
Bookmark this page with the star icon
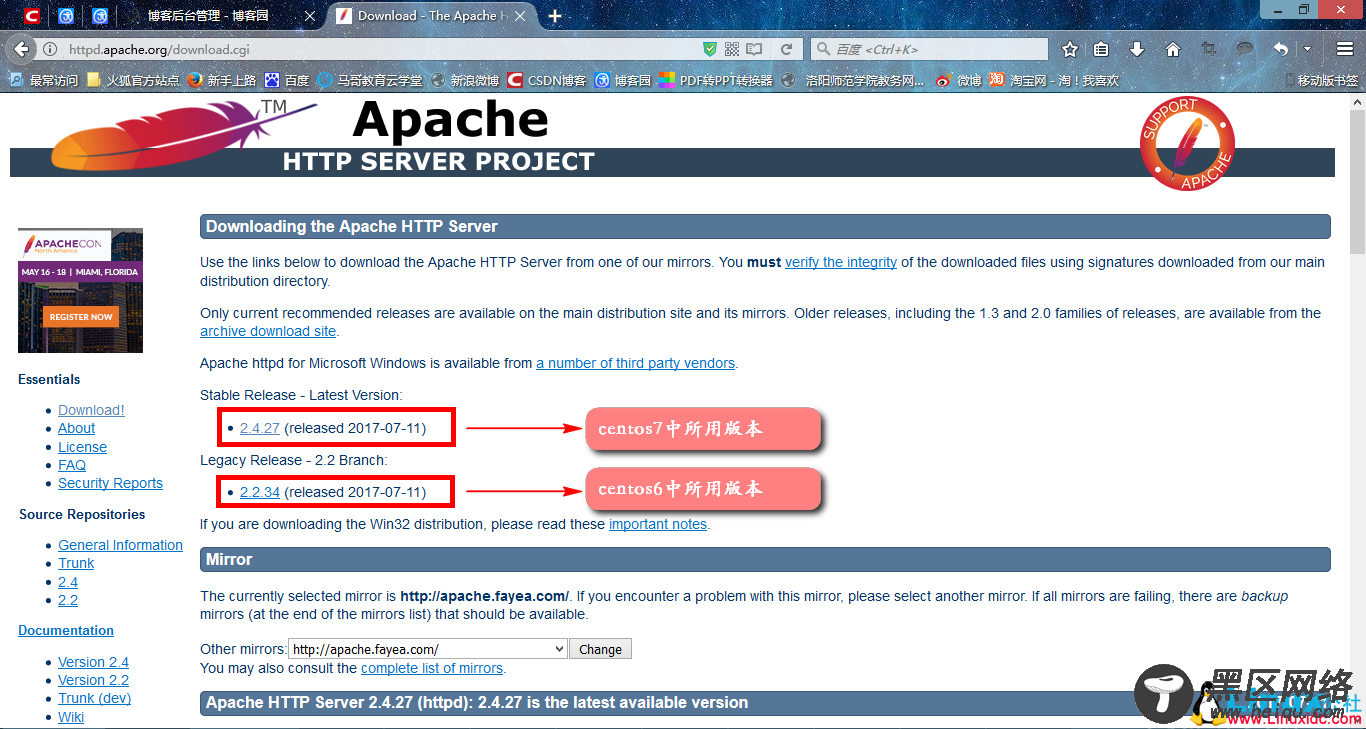pyautogui.click(x=1070, y=49)
